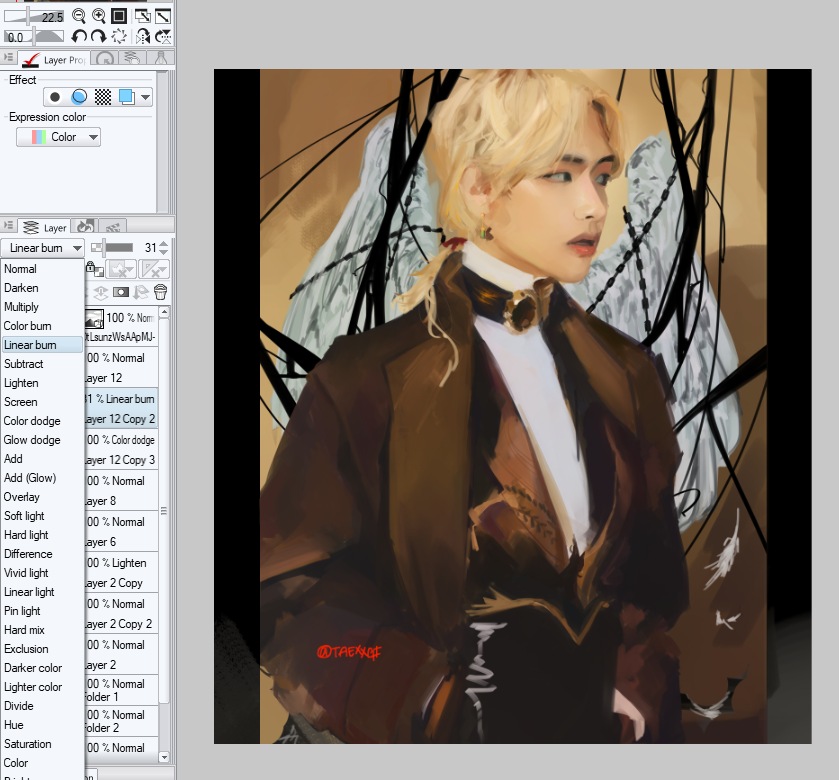Choose Hard mix blending mode
The width and height of the screenshot is (839, 780).
coord(42,630)
